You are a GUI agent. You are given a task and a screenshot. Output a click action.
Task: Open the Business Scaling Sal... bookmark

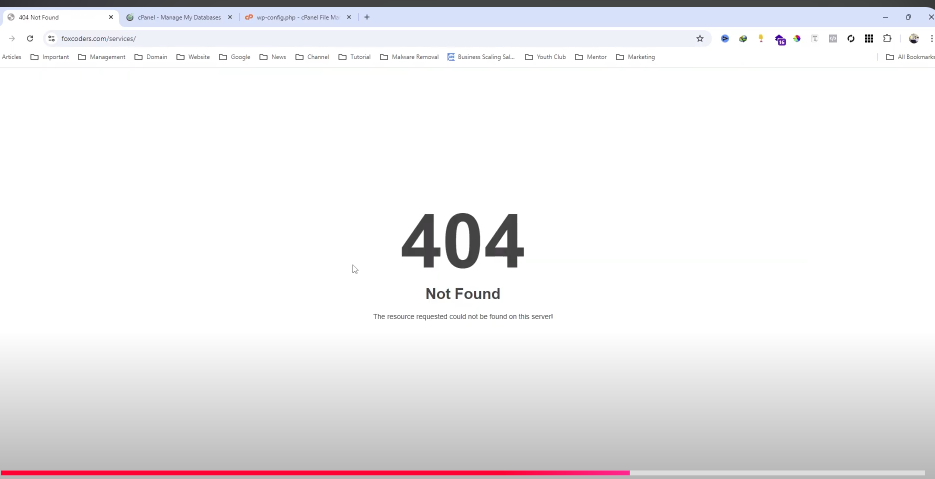480,57
